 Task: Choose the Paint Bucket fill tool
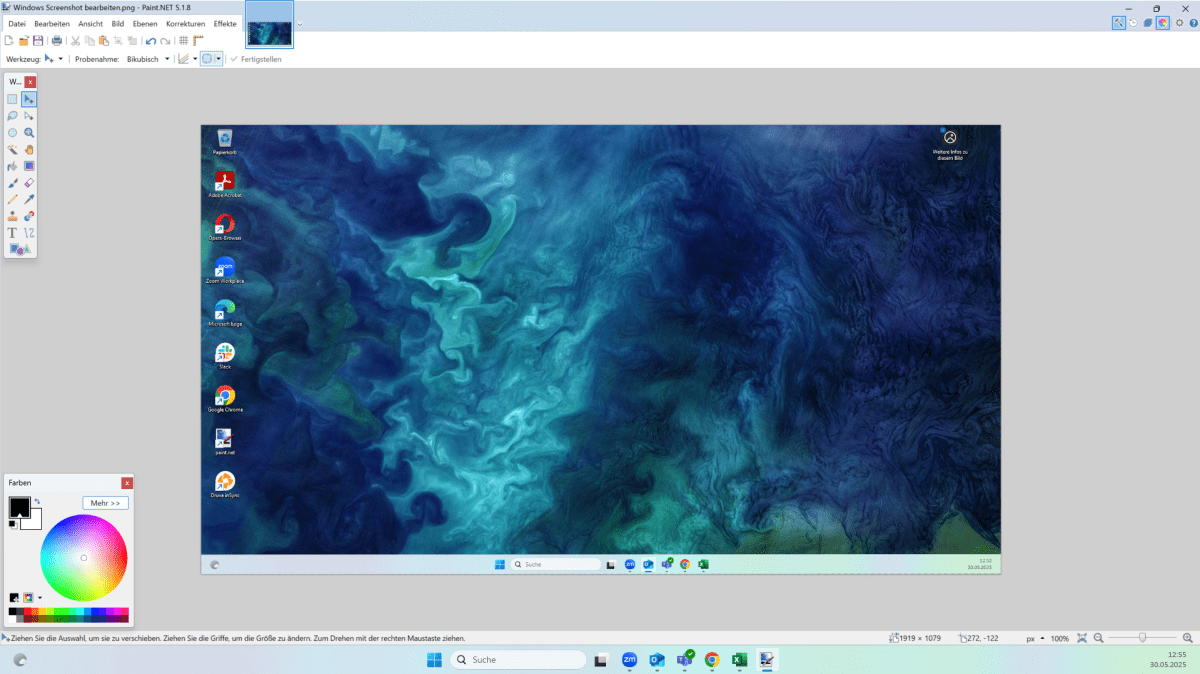[12, 166]
